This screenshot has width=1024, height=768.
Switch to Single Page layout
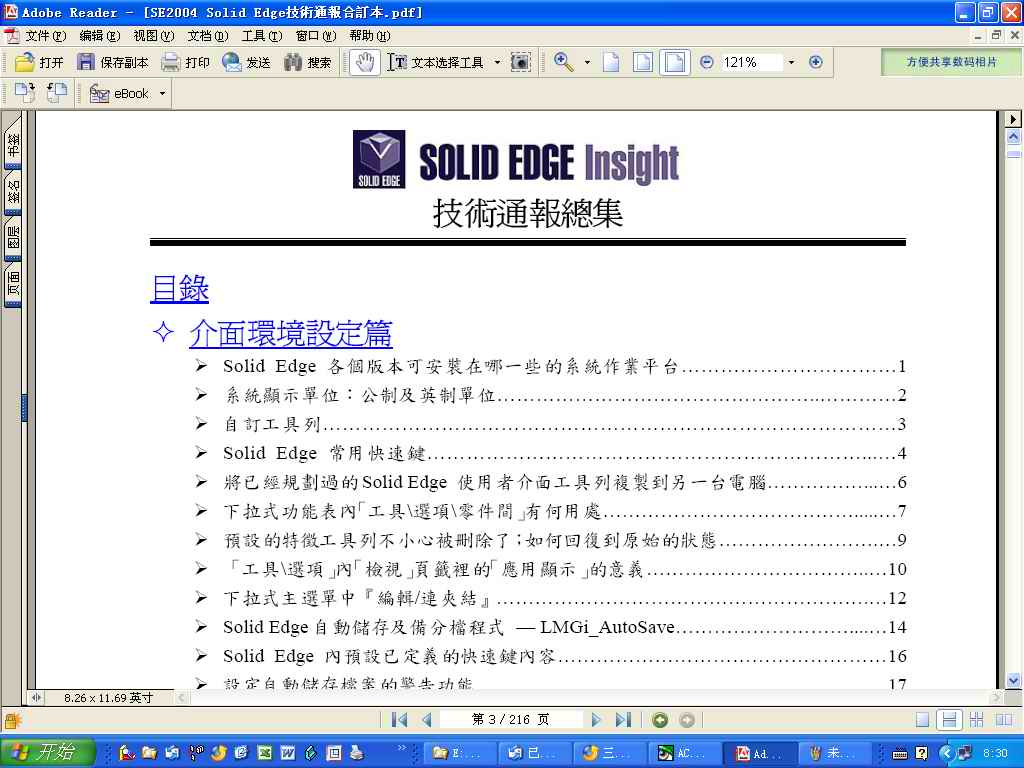pyautogui.click(x=922, y=720)
